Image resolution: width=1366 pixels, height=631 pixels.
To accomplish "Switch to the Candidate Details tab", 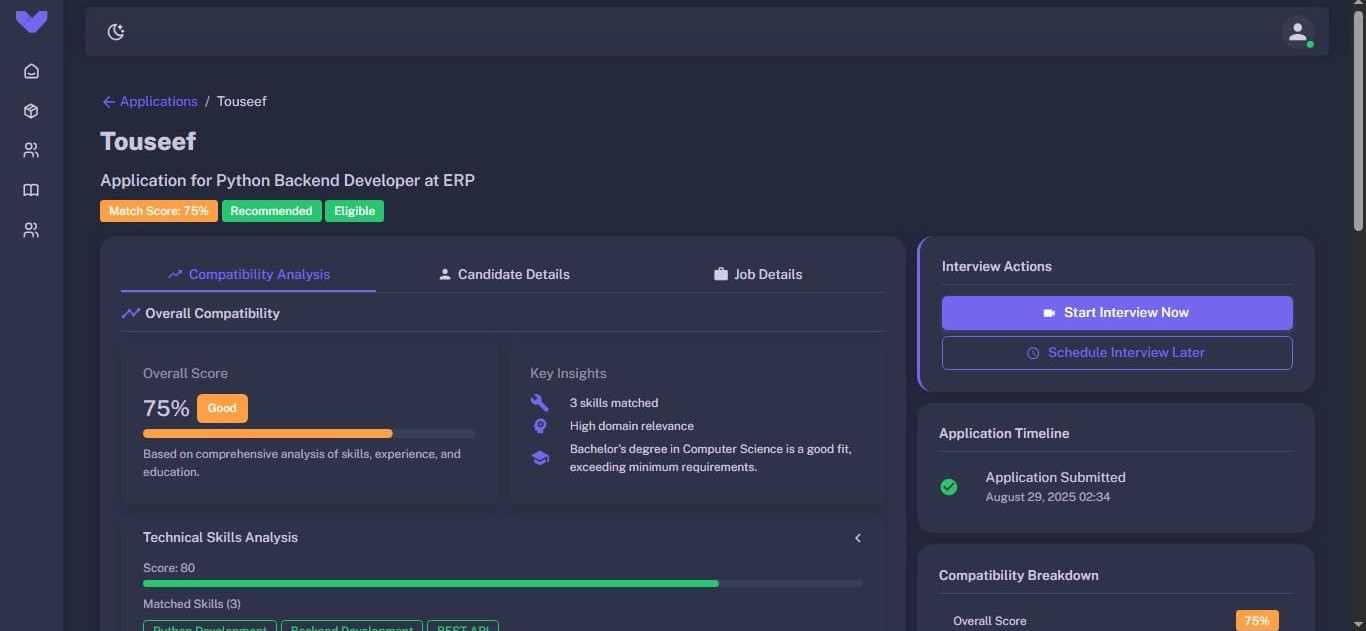I will point(504,273).
